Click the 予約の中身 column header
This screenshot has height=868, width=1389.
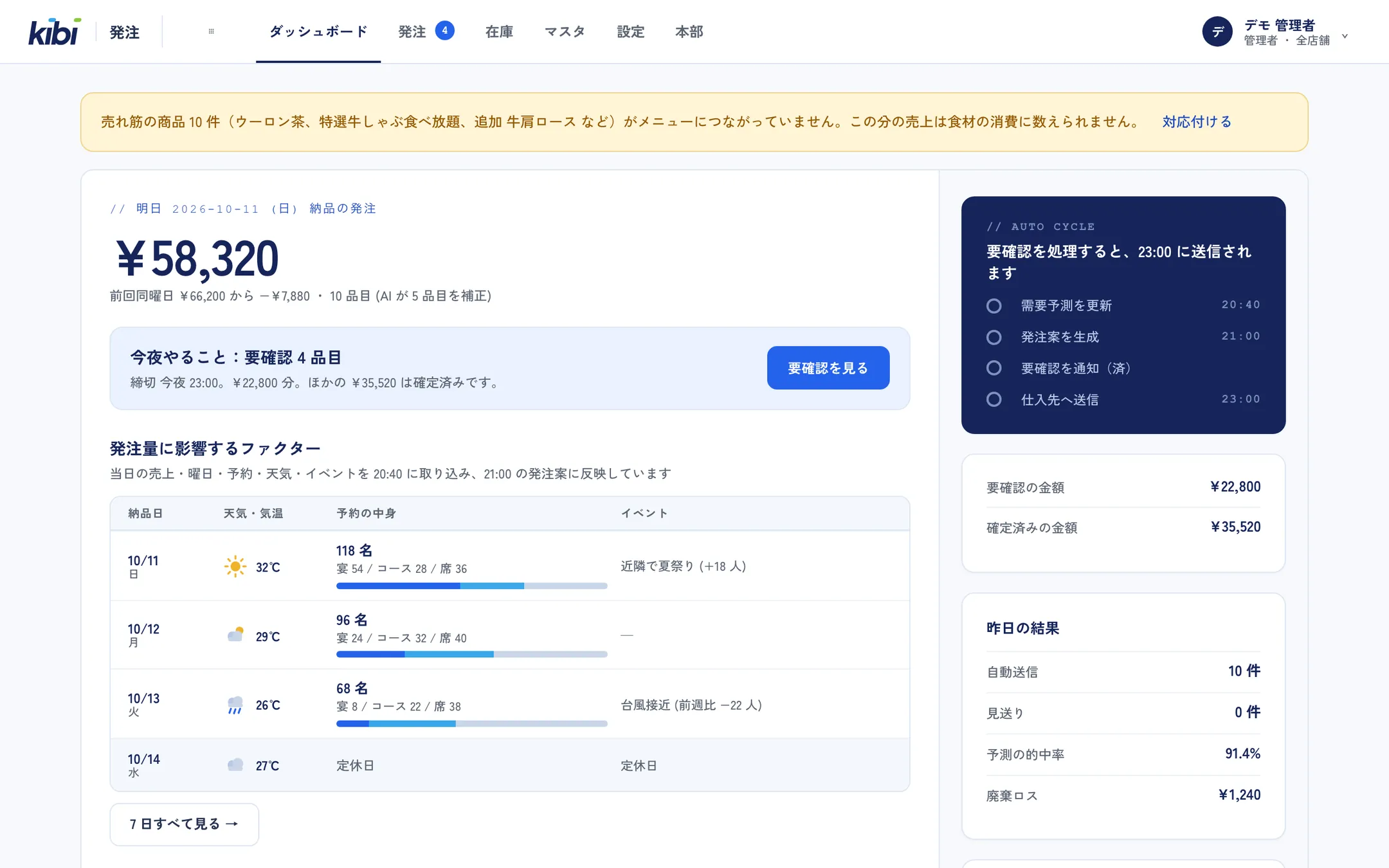pyautogui.click(x=366, y=513)
